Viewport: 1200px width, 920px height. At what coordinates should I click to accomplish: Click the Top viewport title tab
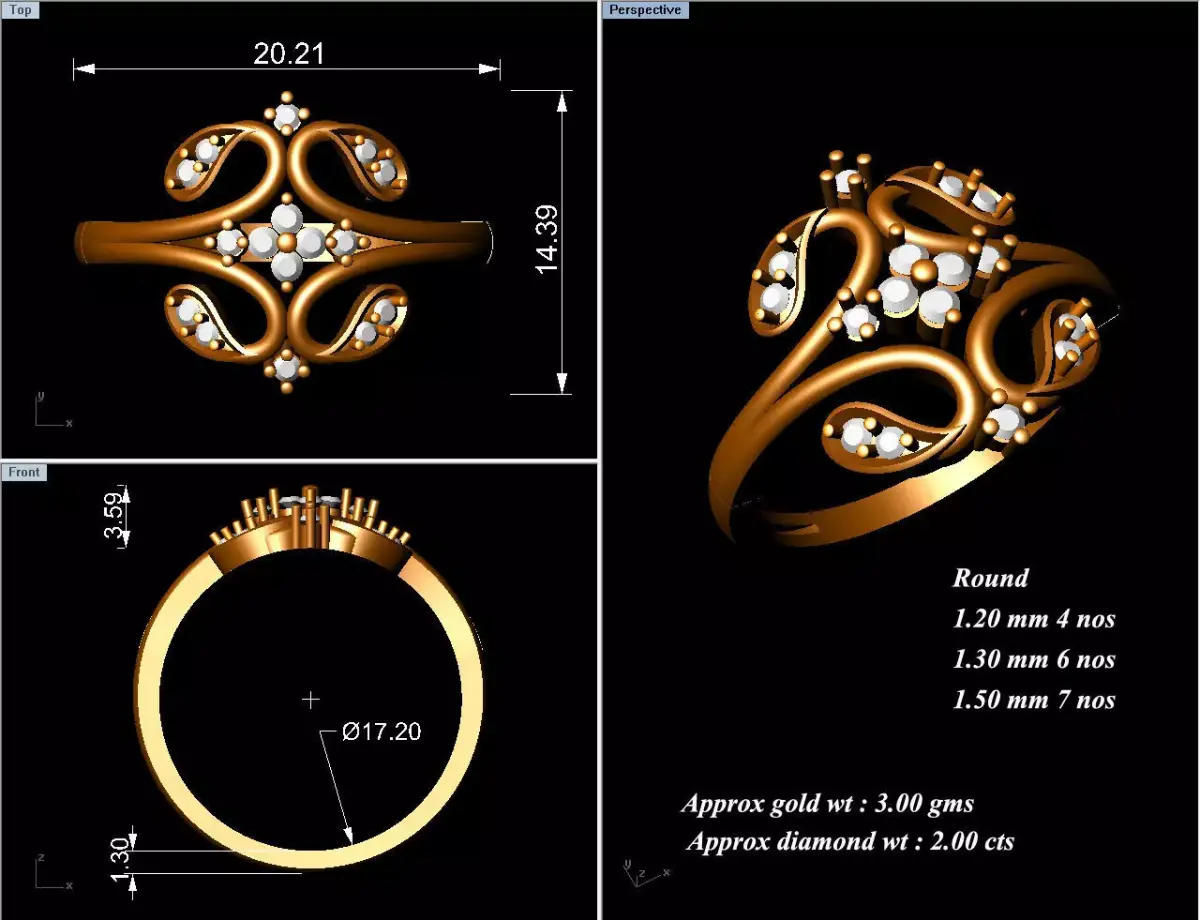click(20, 10)
